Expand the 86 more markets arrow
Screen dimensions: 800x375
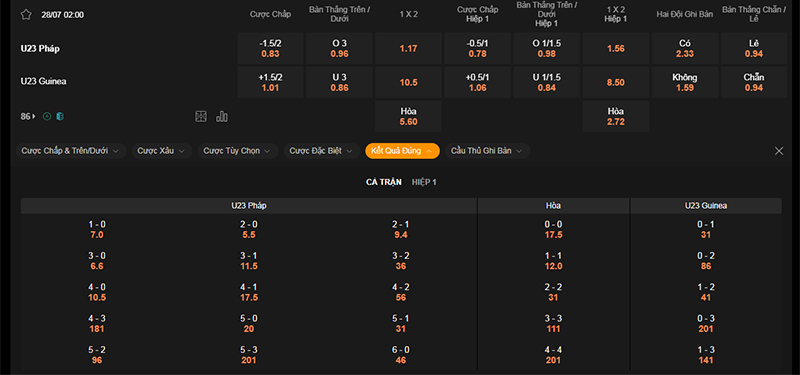28,116
